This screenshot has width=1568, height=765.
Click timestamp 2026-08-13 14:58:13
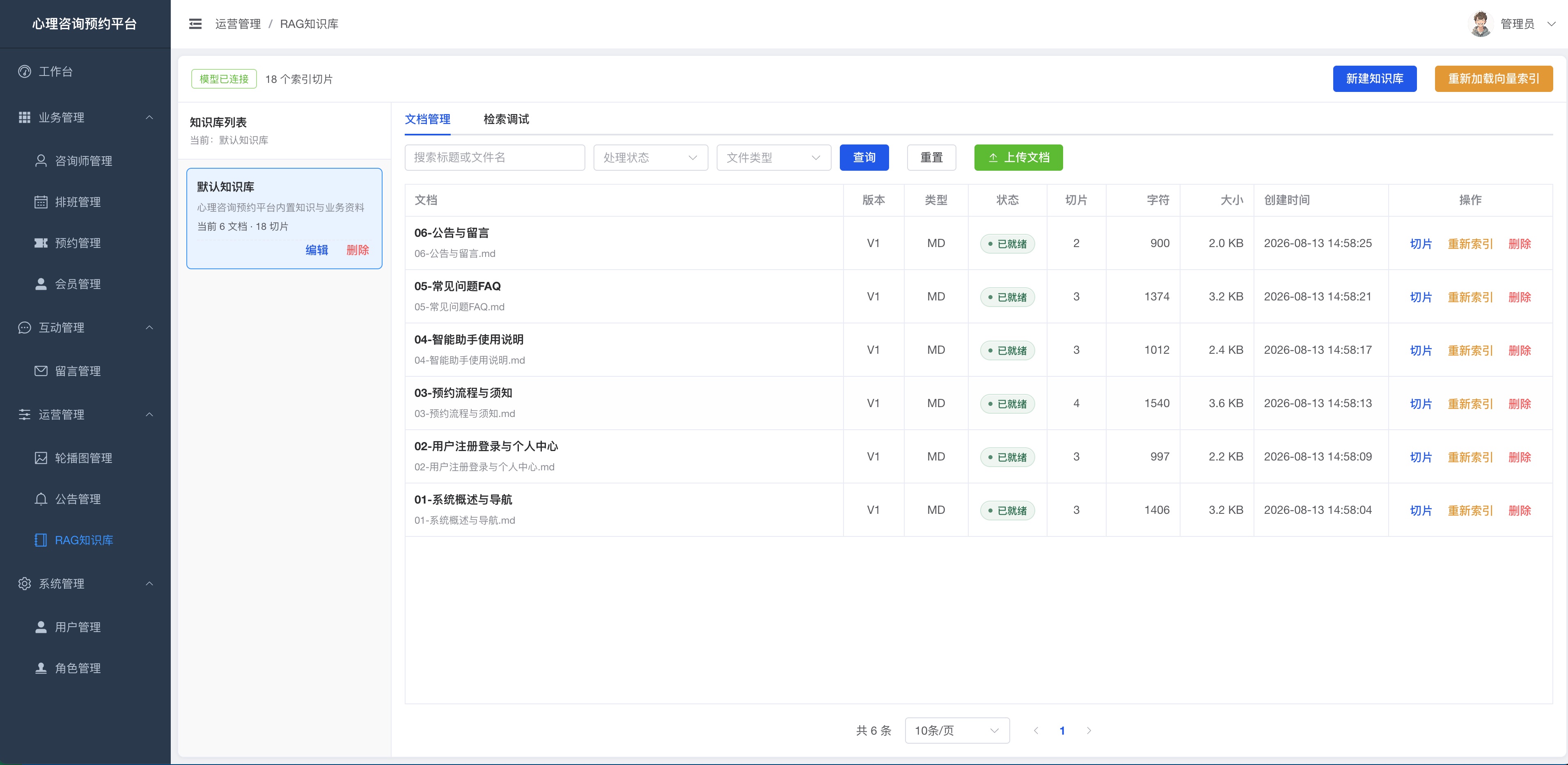(x=1317, y=403)
